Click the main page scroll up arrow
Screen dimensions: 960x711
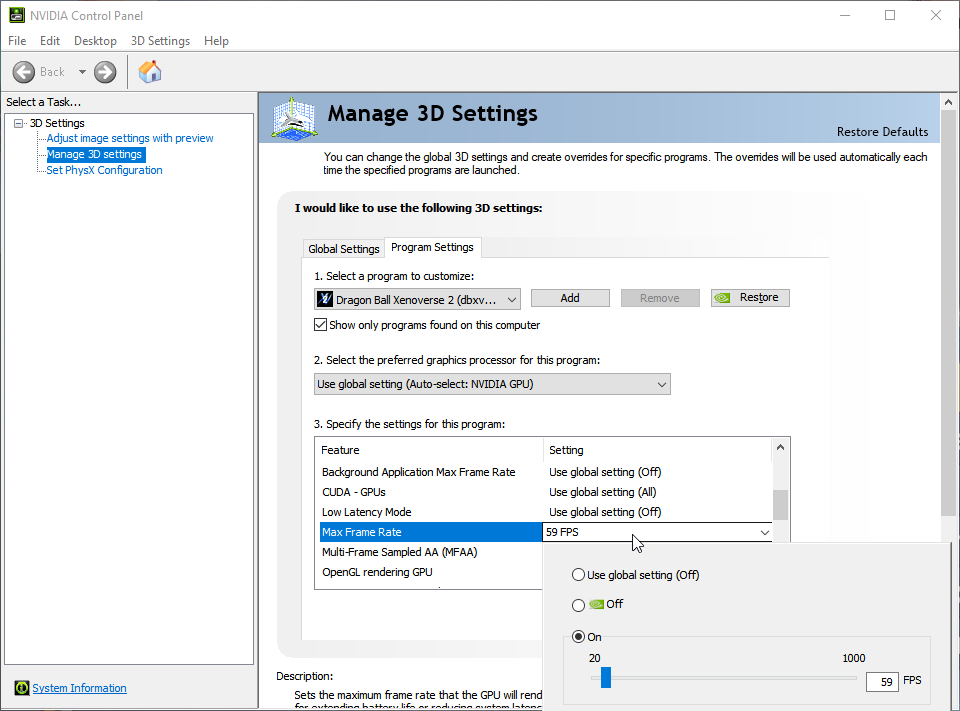pos(948,102)
